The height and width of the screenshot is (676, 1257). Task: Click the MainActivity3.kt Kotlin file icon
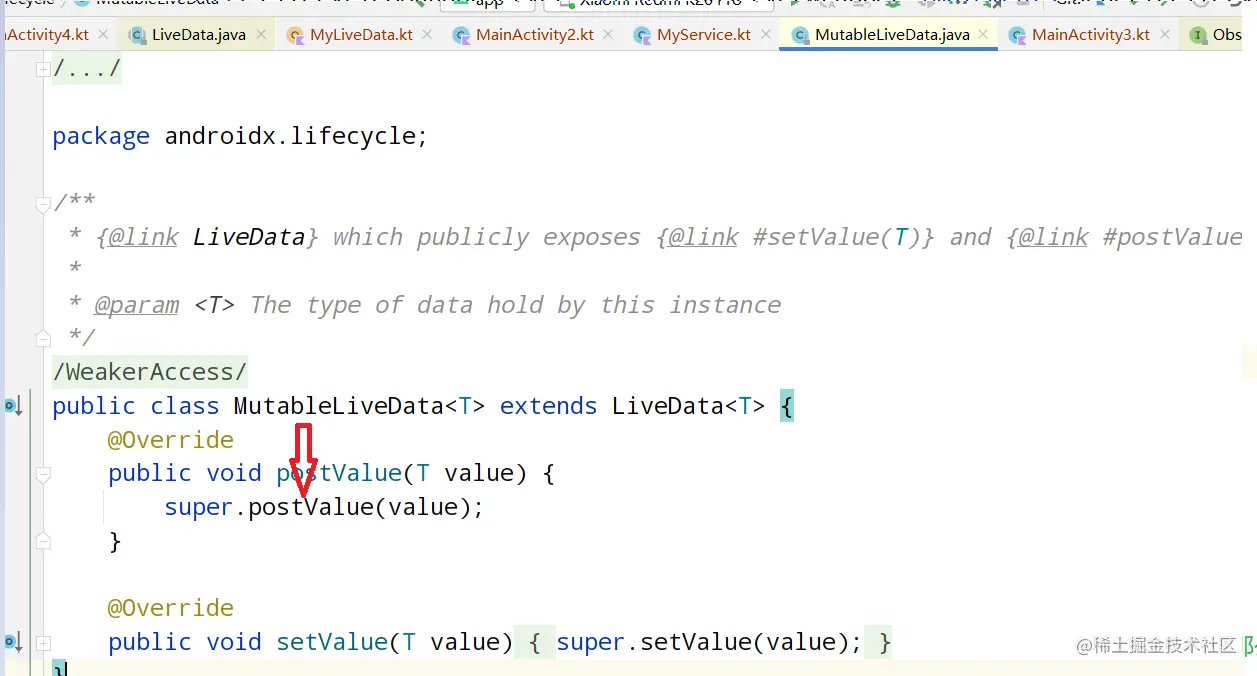click(1017, 35)
